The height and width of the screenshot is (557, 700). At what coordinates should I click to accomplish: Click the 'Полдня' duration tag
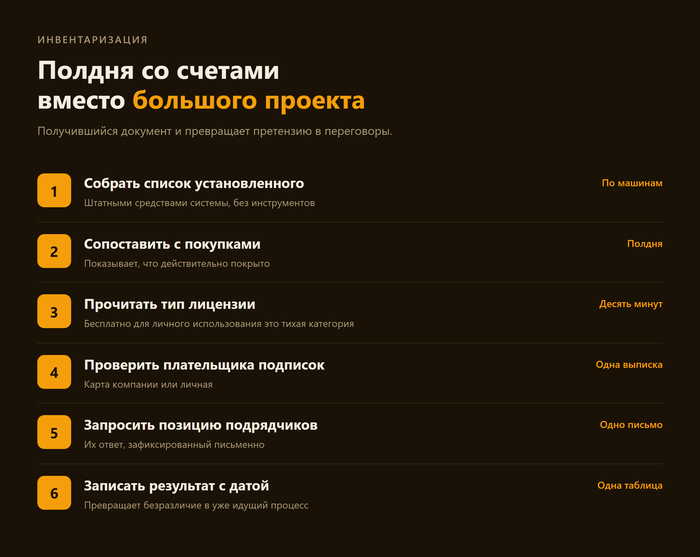645,244
